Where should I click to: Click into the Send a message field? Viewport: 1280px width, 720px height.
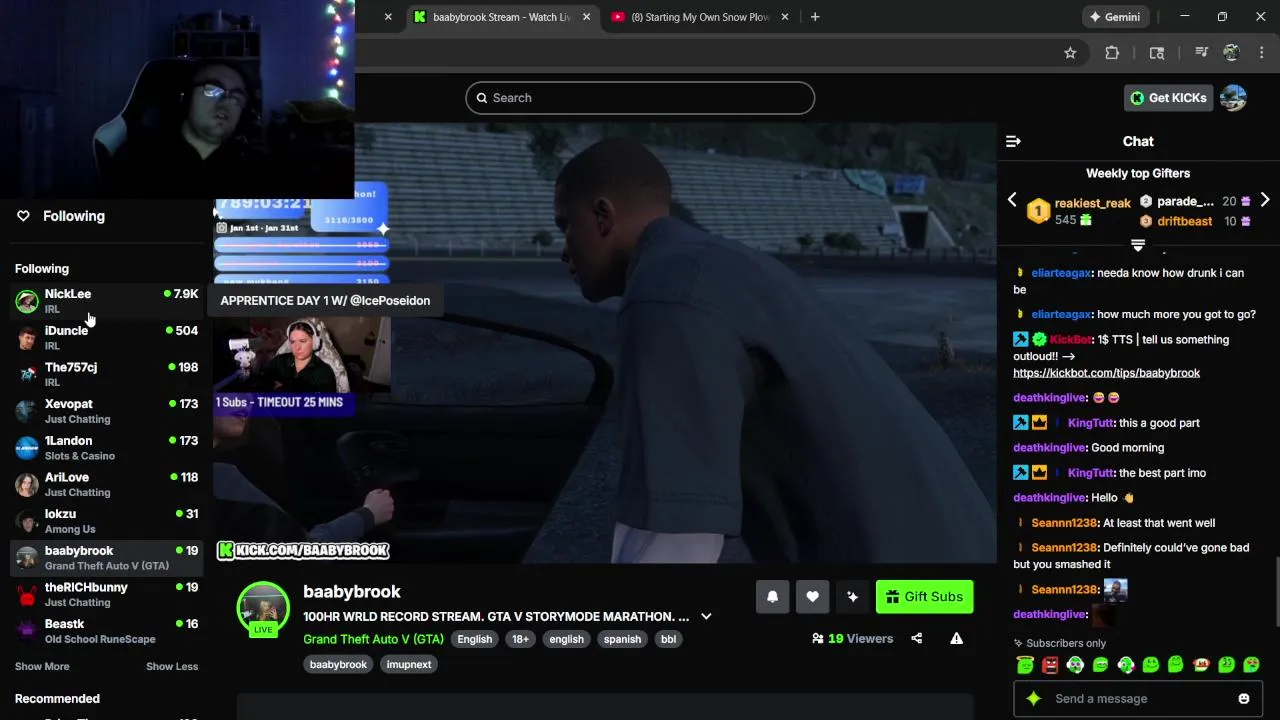[x=1139, y=699]
